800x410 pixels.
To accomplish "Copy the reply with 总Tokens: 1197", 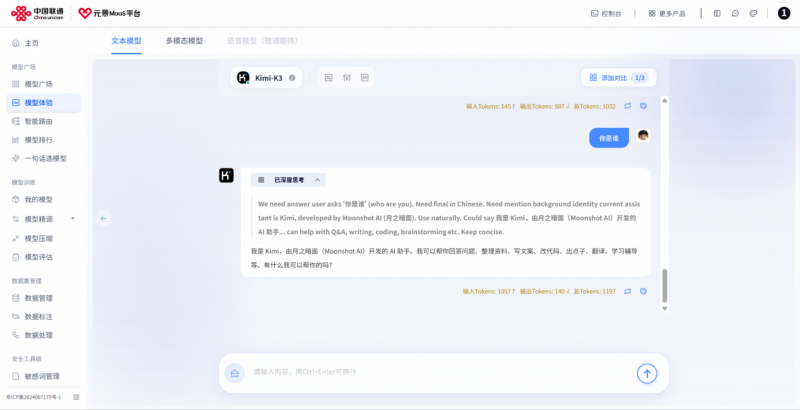I will pos(643,291).
